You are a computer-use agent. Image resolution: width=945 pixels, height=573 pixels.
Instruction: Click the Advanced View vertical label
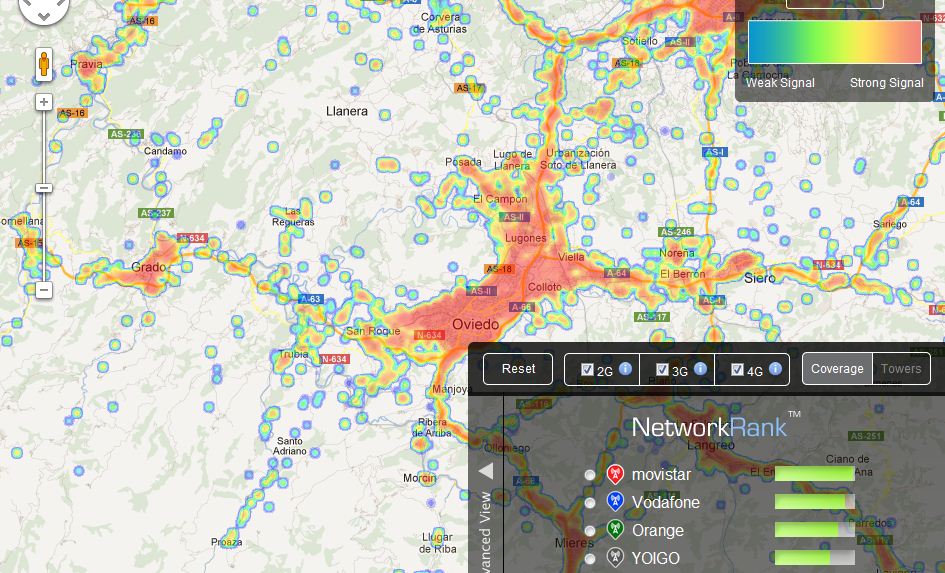[486, 531]
